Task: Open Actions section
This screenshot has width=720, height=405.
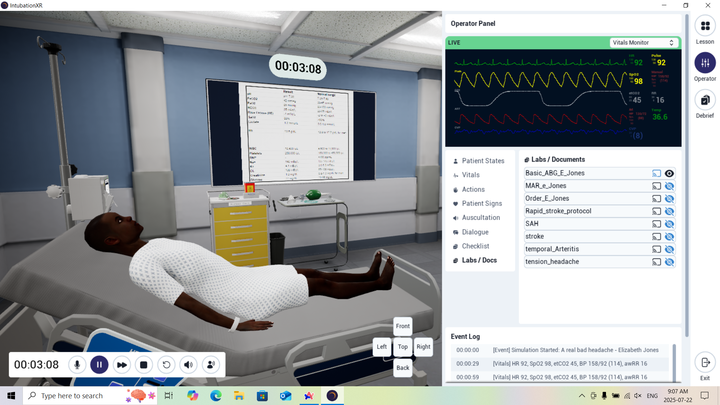Action: (468, 189)
